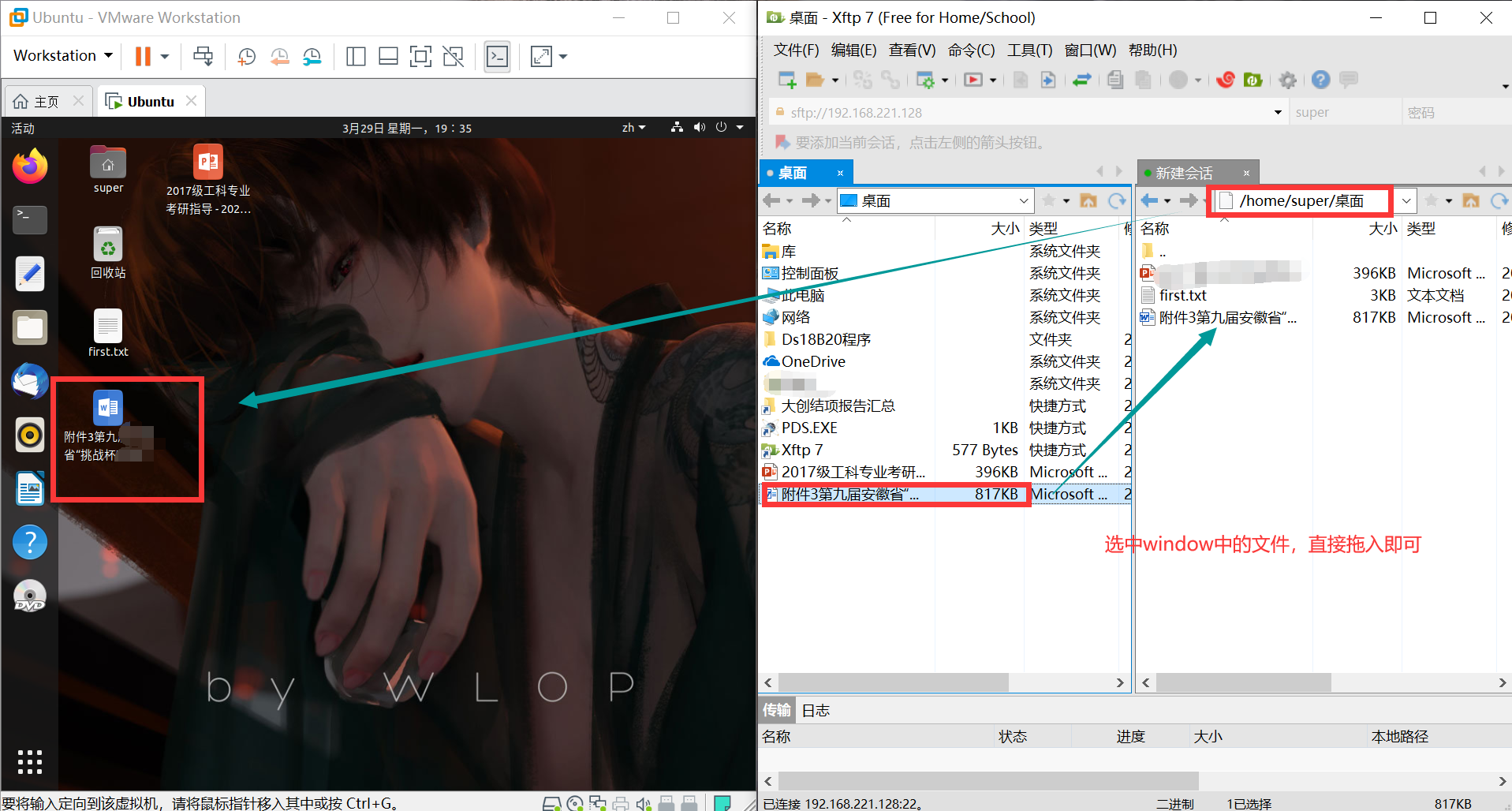Open the terminal from the Ubuntu dock
Screen dimensions: 1512x811
[29, 220]
